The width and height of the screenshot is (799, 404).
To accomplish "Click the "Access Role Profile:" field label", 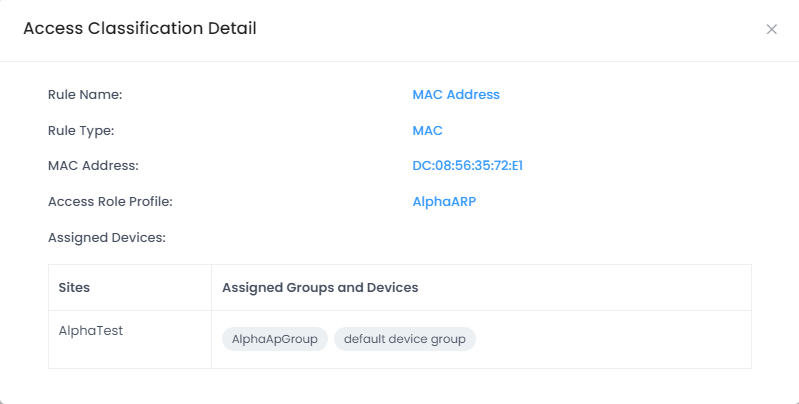I will click(x=110, y=202).
